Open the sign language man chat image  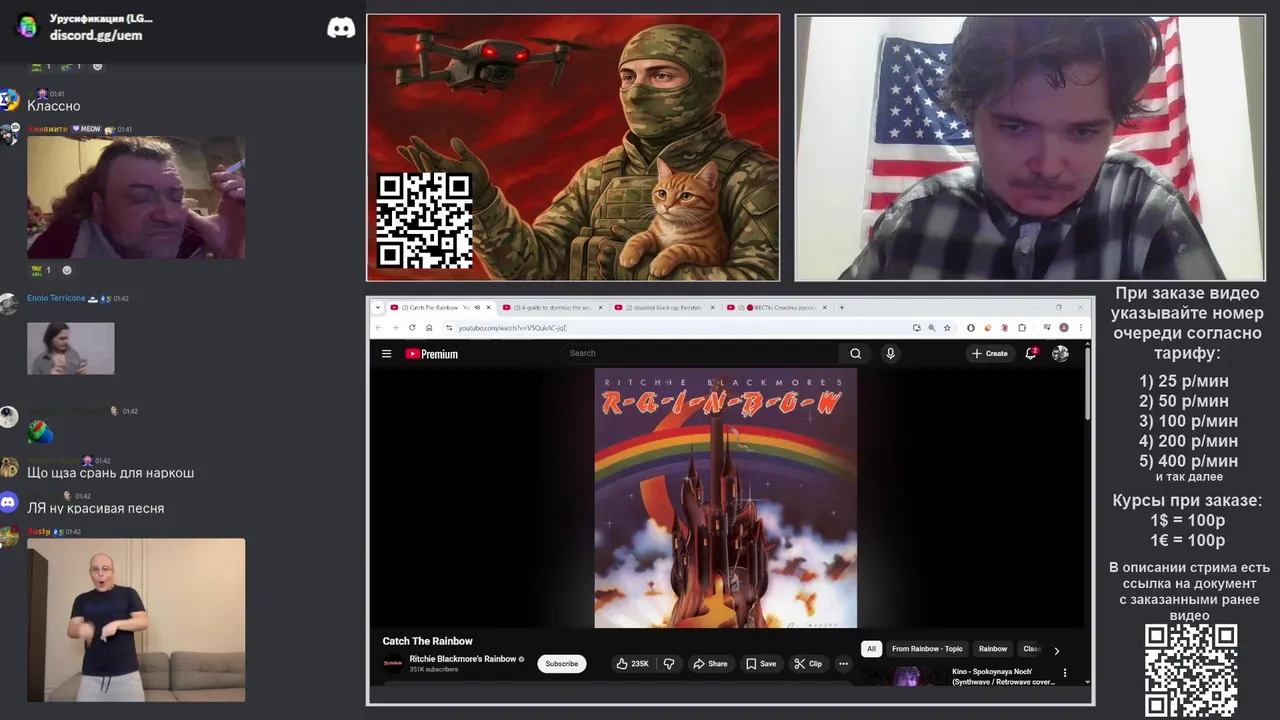click(136, 620)
